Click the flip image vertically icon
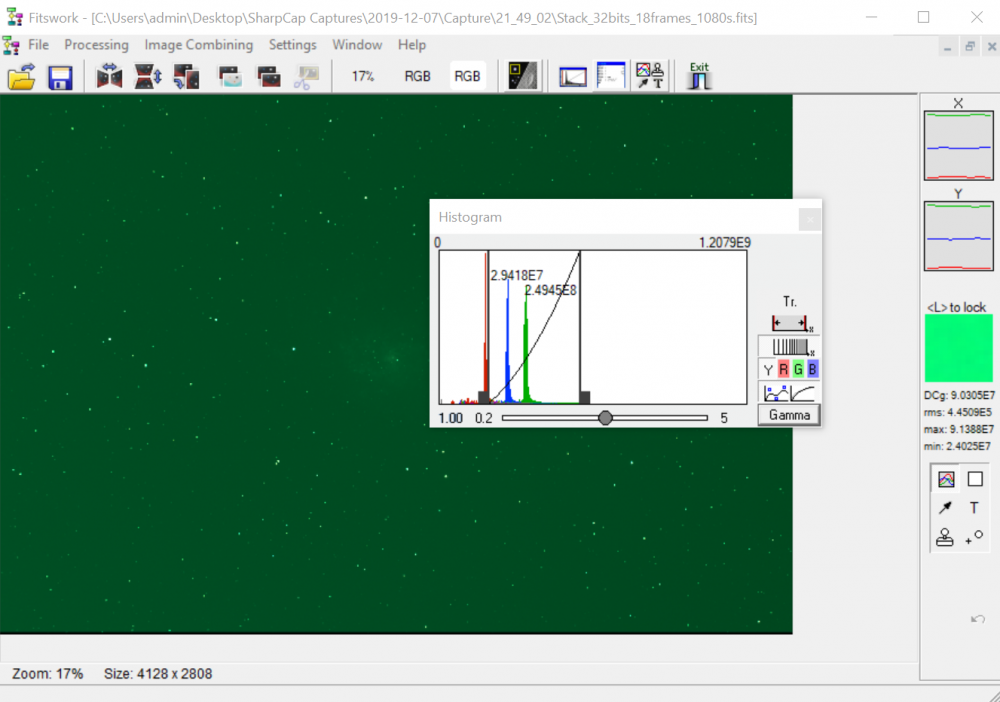Screen dimensions: 1000x702 click(148, 77)
